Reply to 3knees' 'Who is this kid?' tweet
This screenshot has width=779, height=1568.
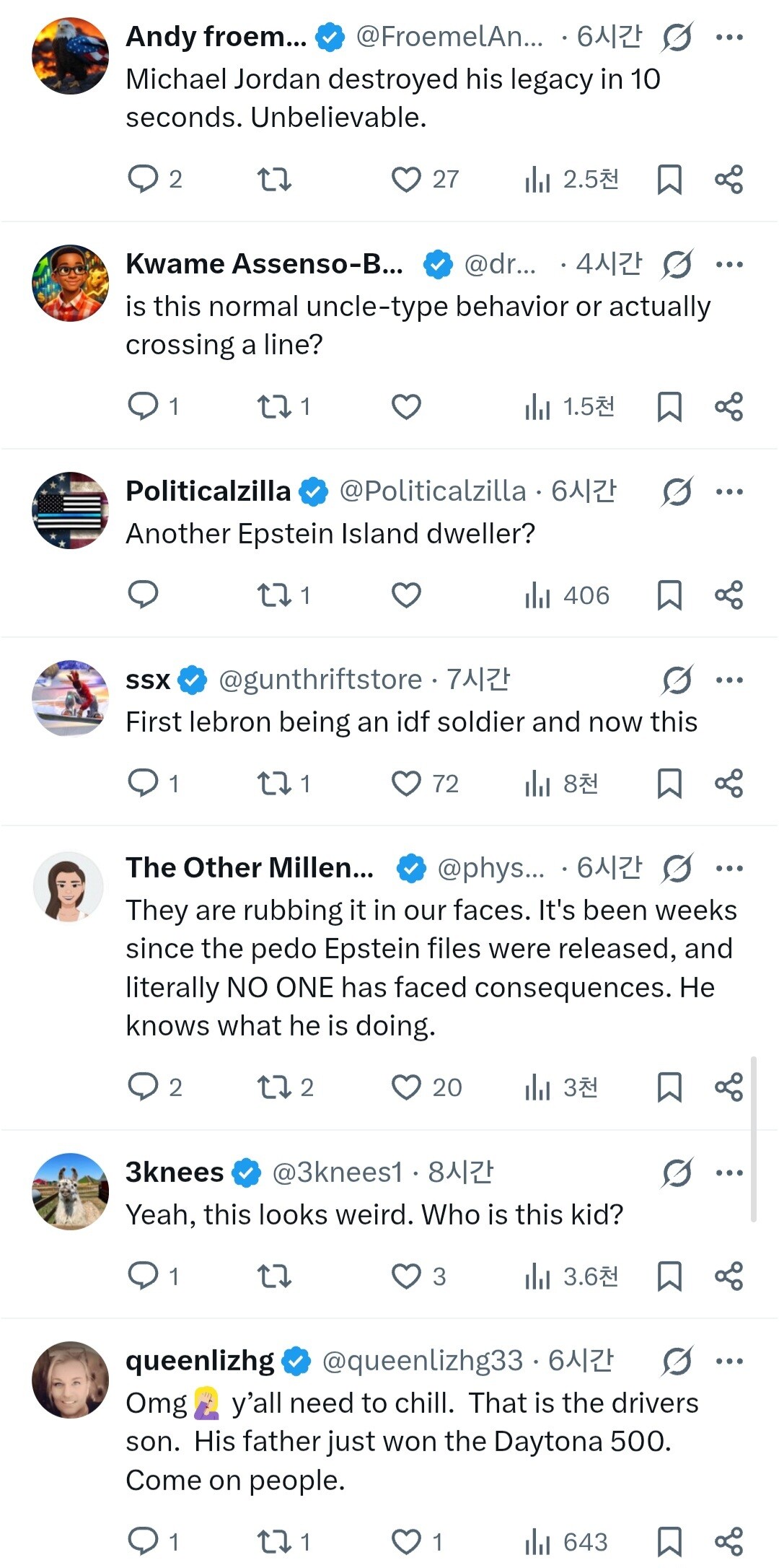[143, 1276]
